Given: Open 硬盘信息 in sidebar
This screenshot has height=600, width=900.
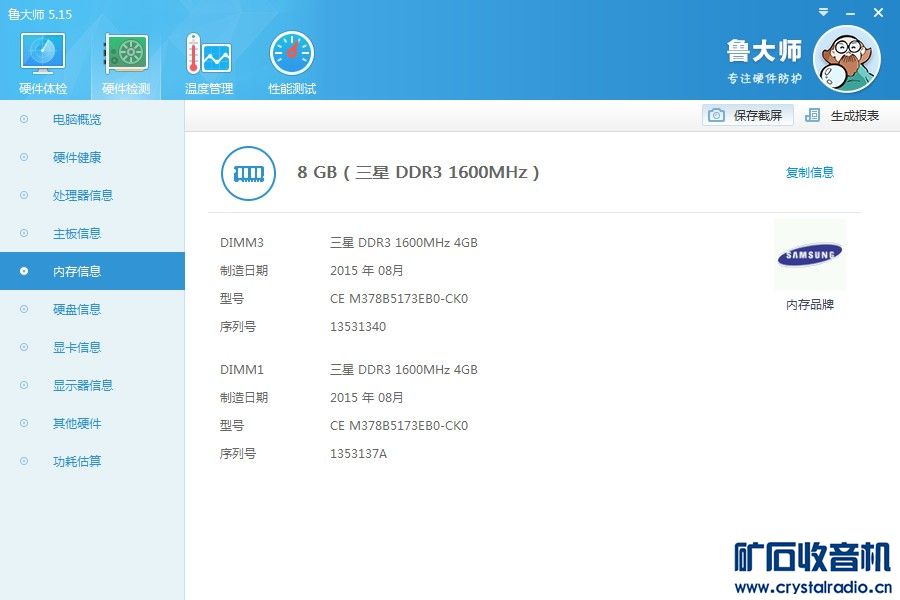Looking at the screenshot, I should click(x=92, y=309).
